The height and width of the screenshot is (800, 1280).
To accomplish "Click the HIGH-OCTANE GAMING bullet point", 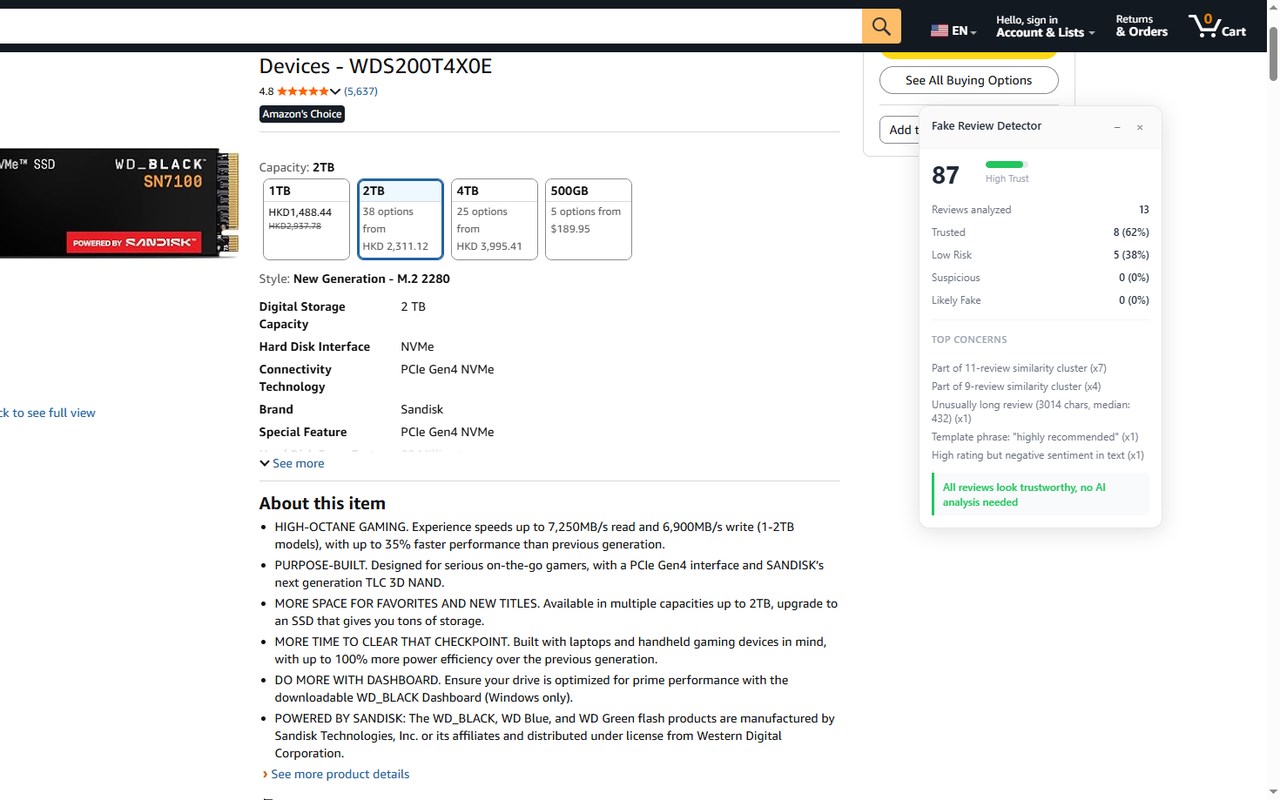I will 534,535.
